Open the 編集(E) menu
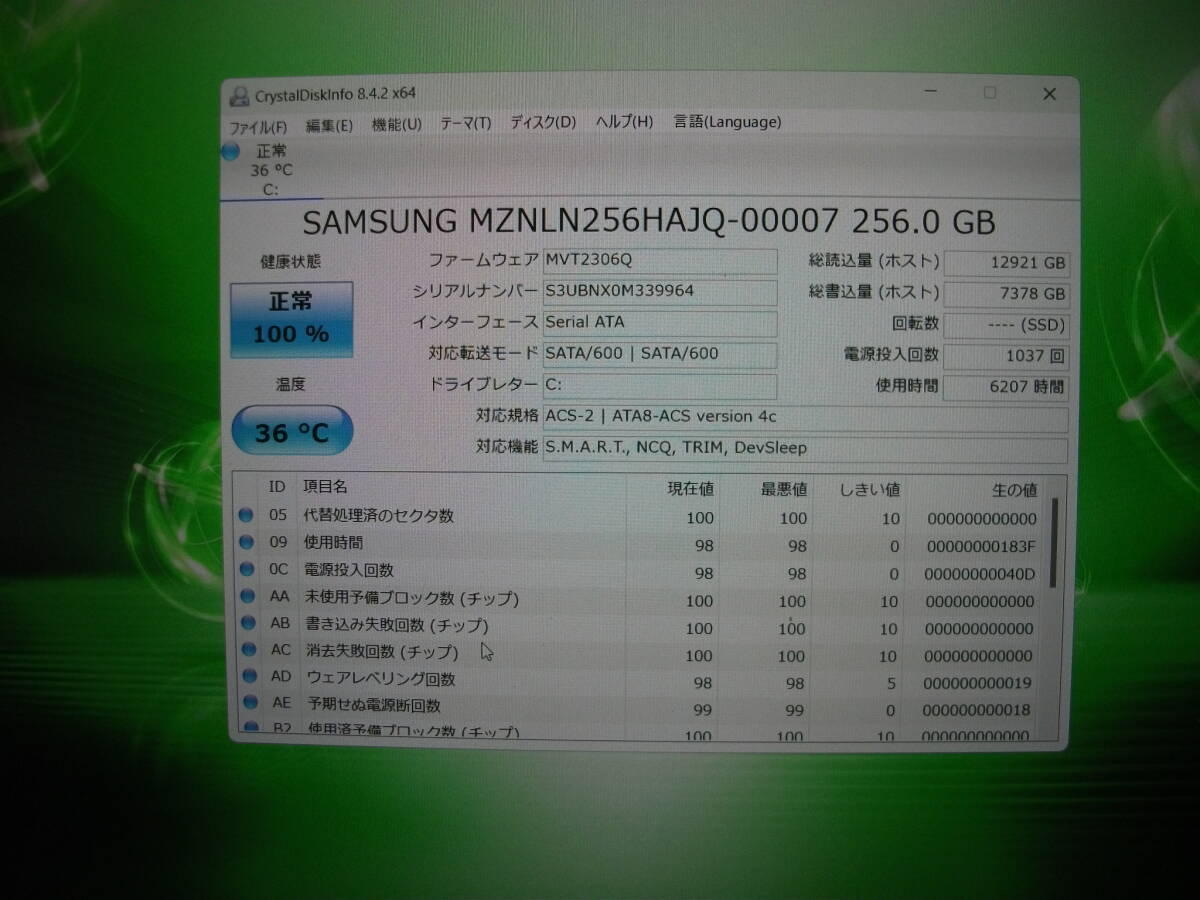This screenshot has width=1200, height=900. pyautogui.click(x=329, y=125)
